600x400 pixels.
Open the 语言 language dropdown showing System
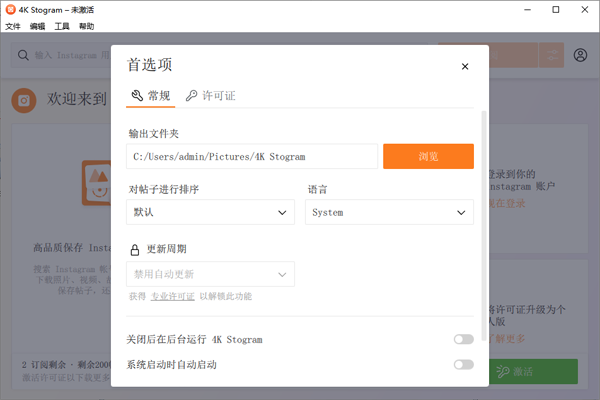point(389,212)
